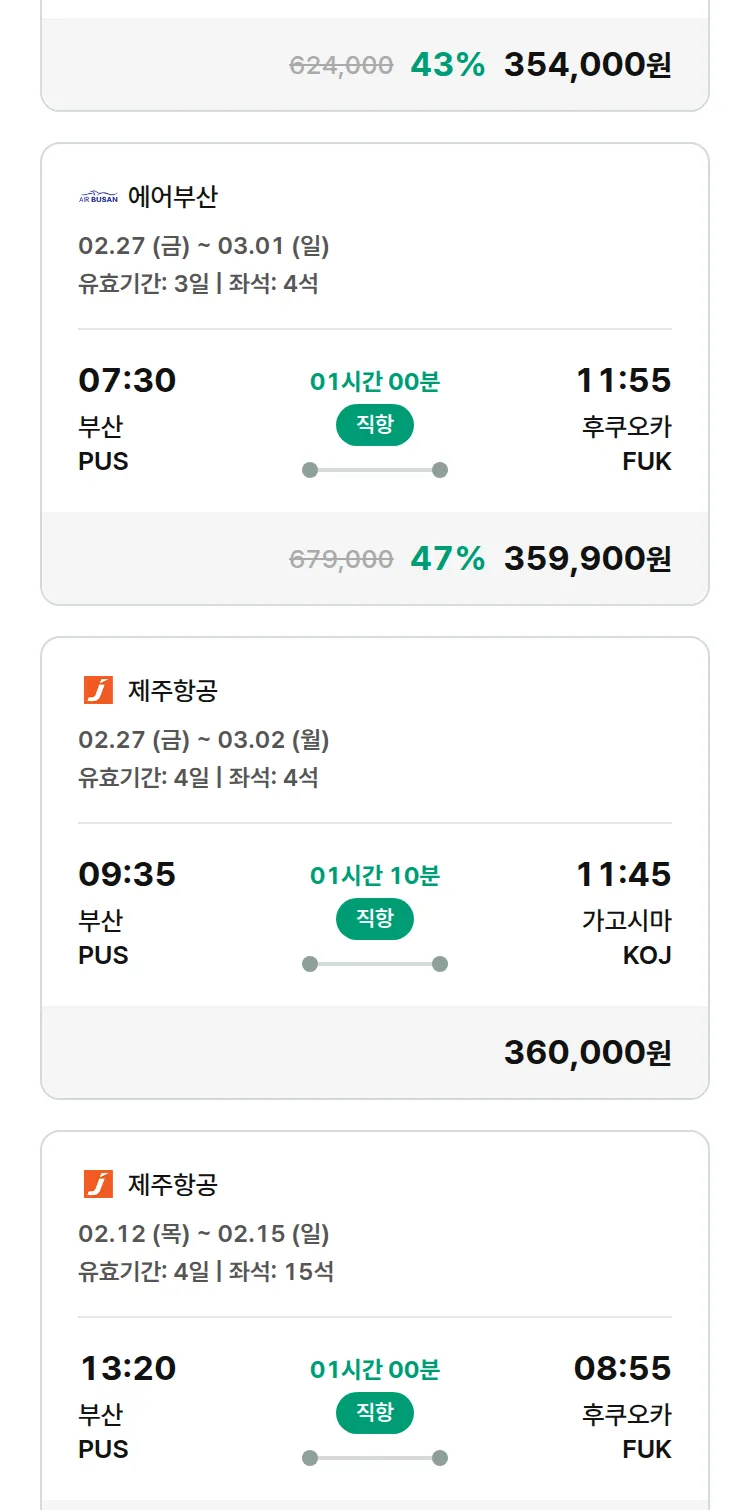The image size is (750, 1510).
Task: Select the 354,000원 fare at the top
Action: (x=587, y=65)
